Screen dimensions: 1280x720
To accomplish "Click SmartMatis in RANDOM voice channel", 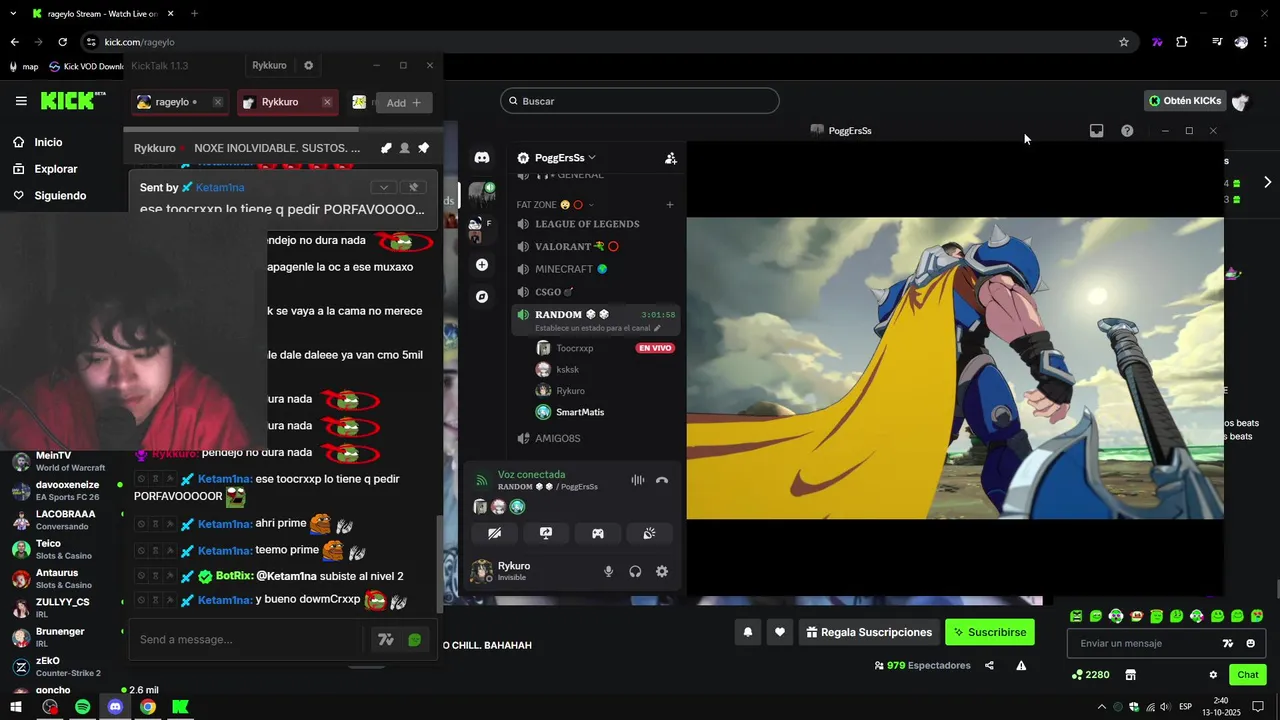I will coord(580,412).
